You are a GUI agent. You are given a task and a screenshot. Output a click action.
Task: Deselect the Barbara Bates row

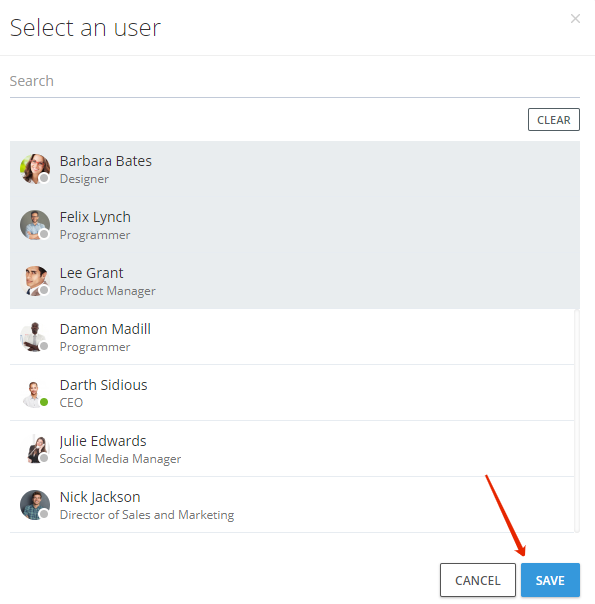(295, 169)
